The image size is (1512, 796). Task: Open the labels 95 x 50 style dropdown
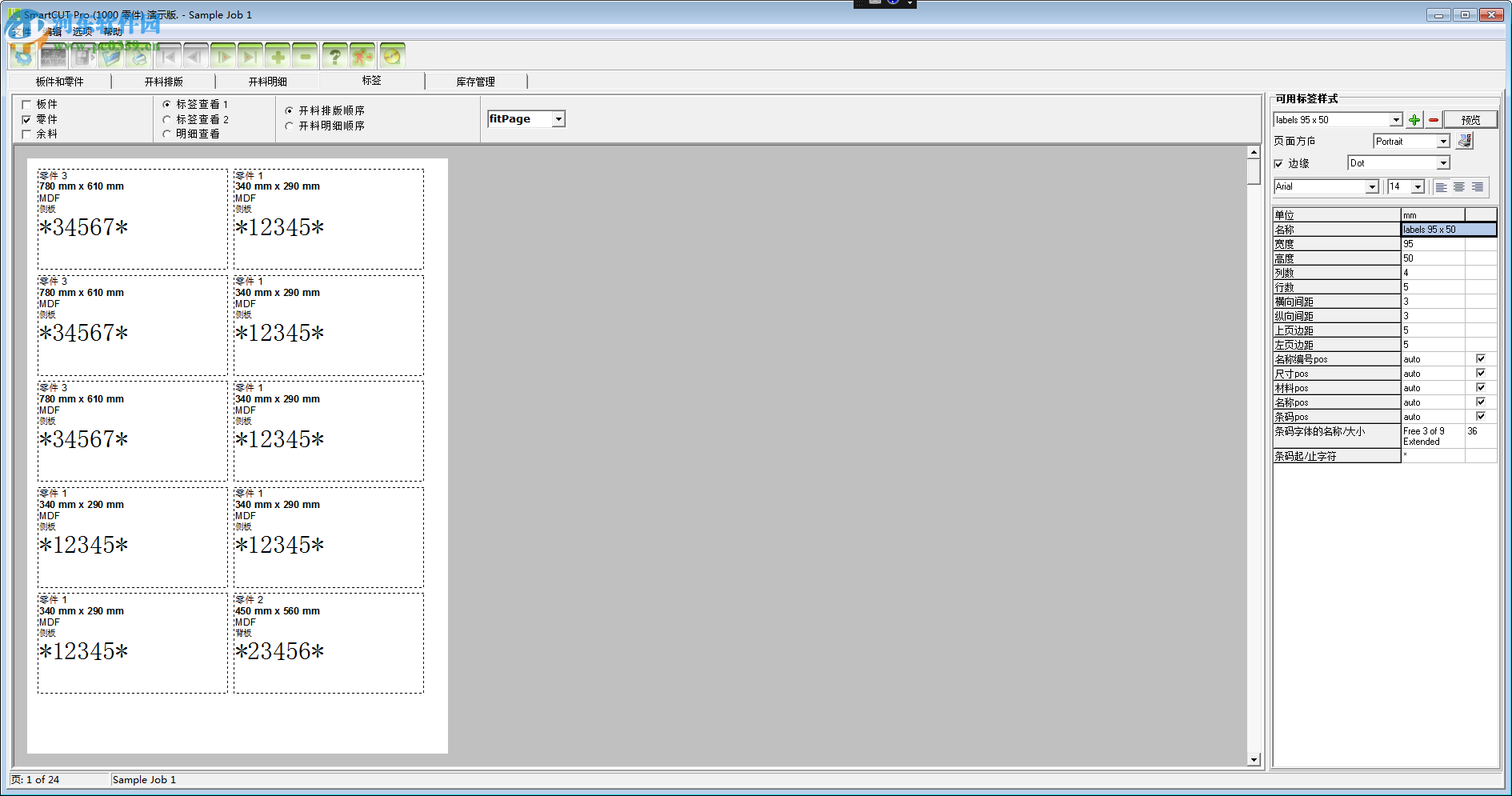[x=1396, y=120]
